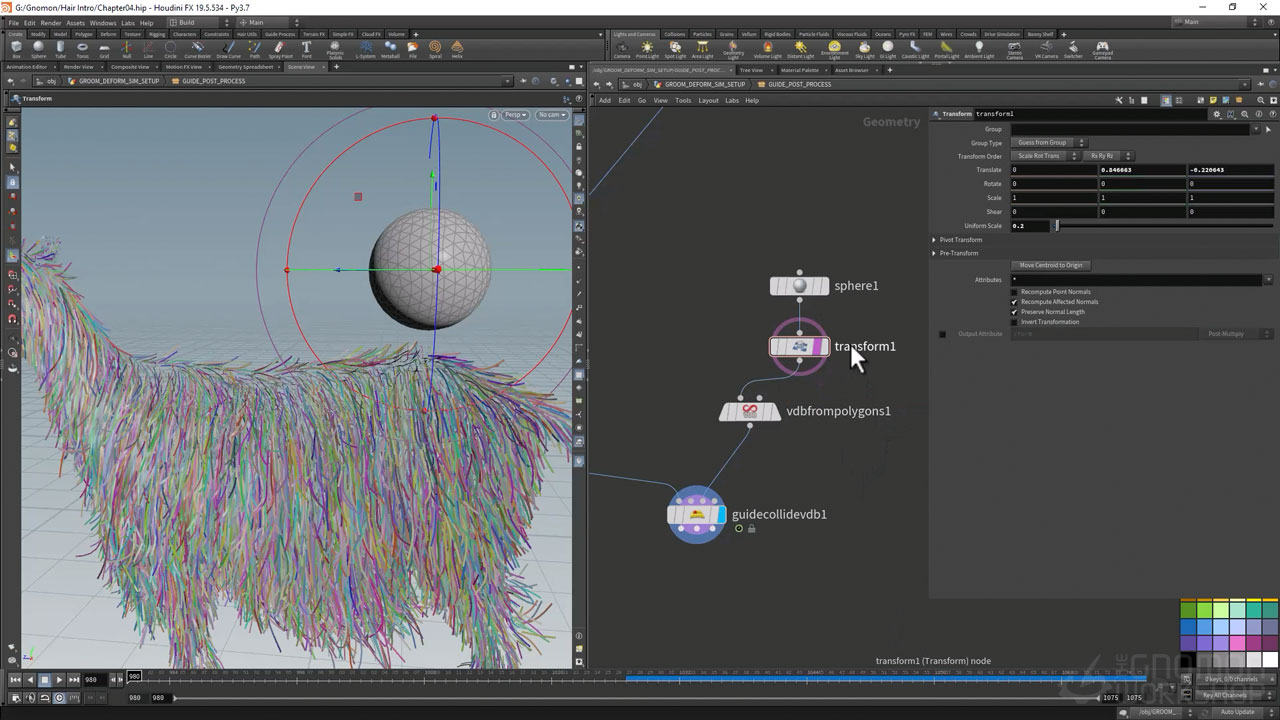The height and width of the screenshot is (720, 1280).
Task: Open the Transform Order dropdown
Action: tap(1045, 156)
